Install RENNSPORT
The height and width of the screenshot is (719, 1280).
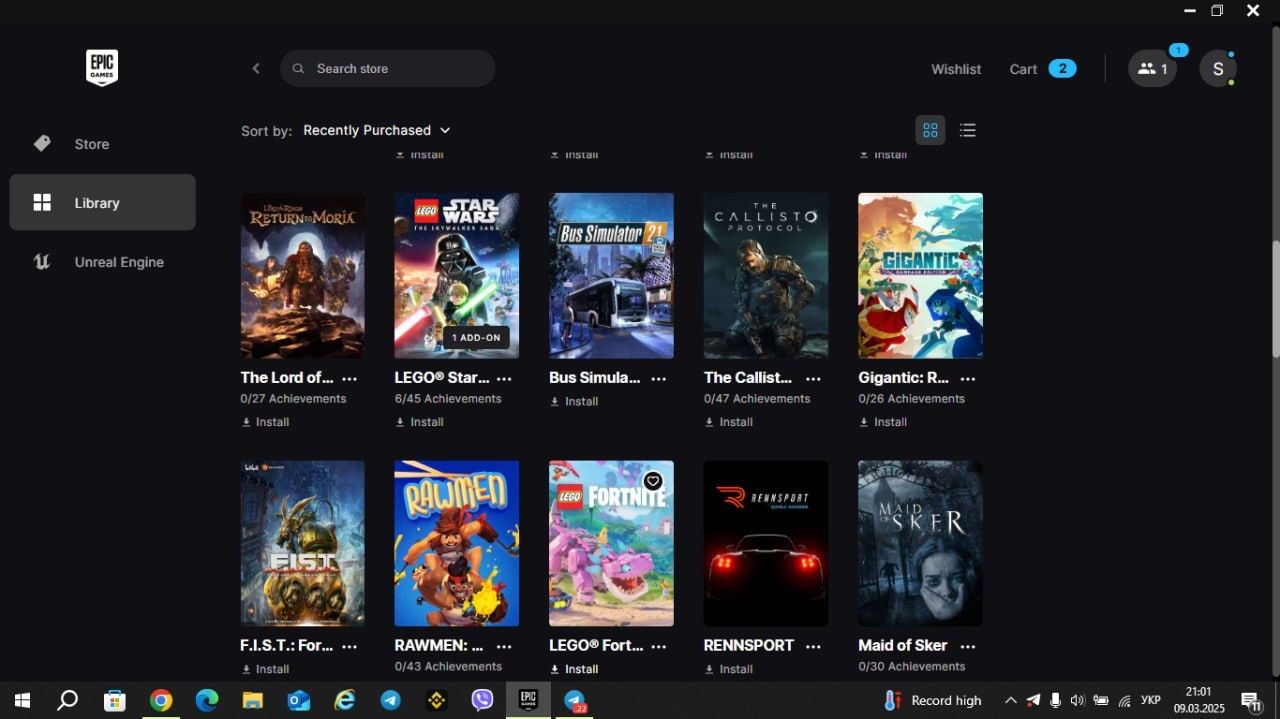pyautogui.click(x=729, y=669)
